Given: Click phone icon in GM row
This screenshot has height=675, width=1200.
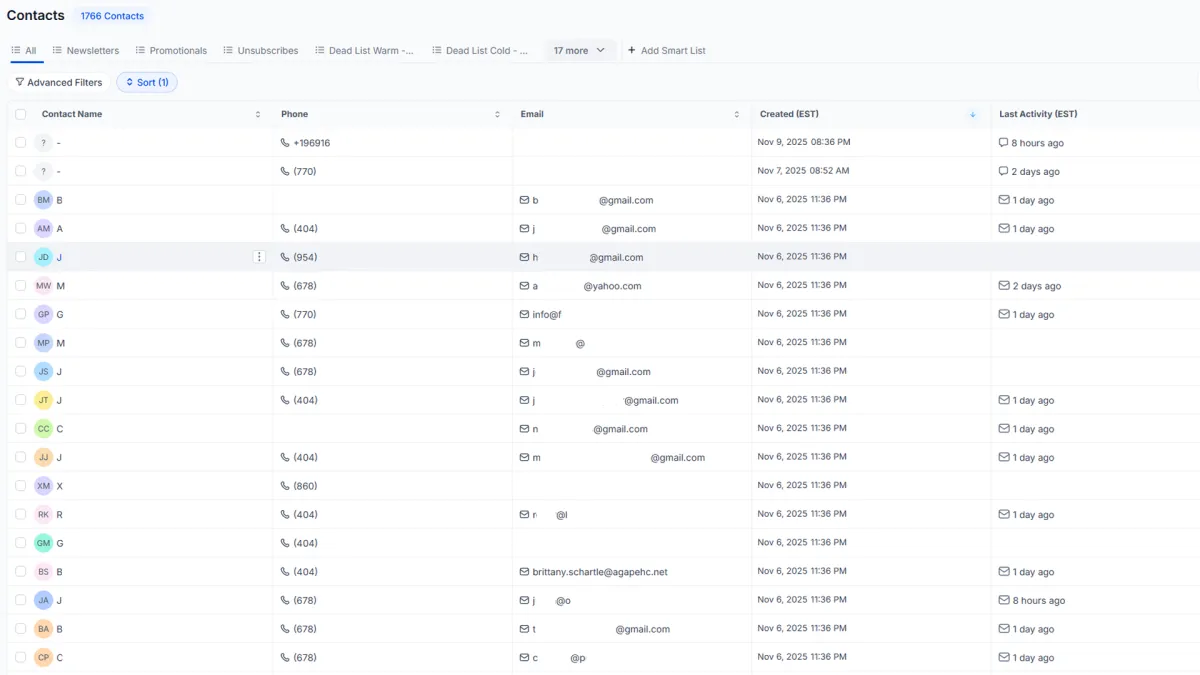Looking at the screenshot, I should pos(285,543).
